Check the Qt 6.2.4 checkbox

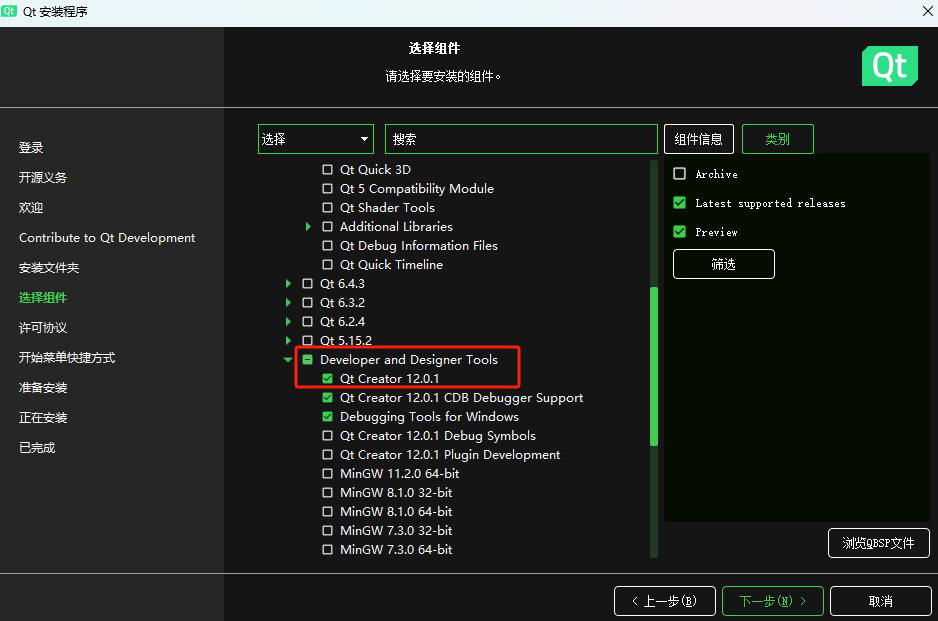(x=307, y=321)
